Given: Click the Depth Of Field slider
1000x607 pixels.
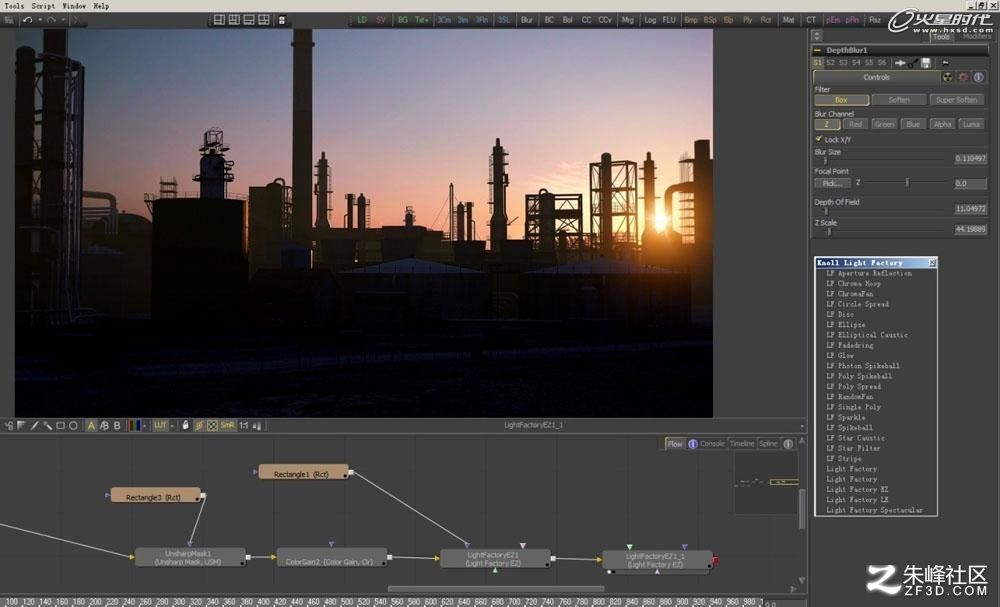Looking at the screenshot, I should (883, 210).
